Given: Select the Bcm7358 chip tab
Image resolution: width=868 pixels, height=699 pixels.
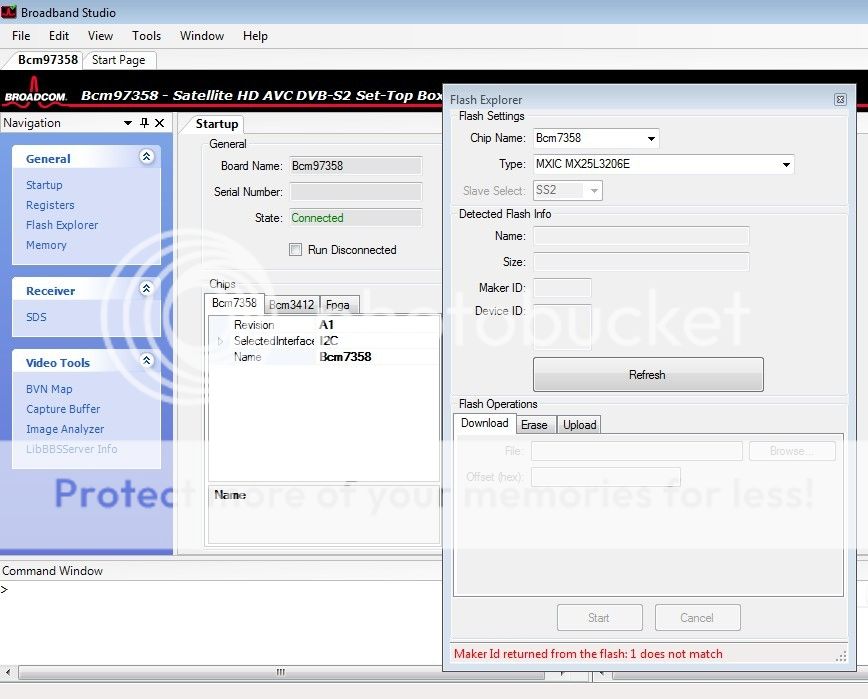Looking at the screenshot, I should (234, 303).
